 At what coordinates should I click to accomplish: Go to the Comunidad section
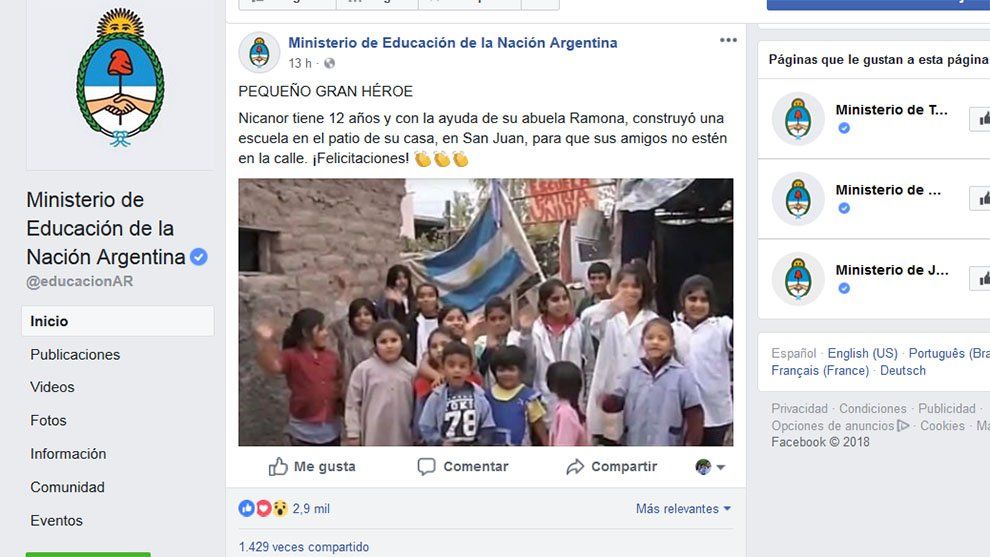[68, 487]
